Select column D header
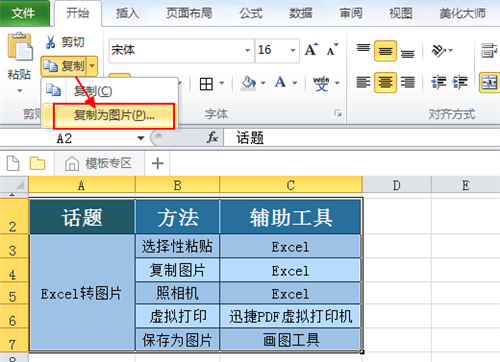Viewport: 500px width, 362px height. tap(397, 185)
